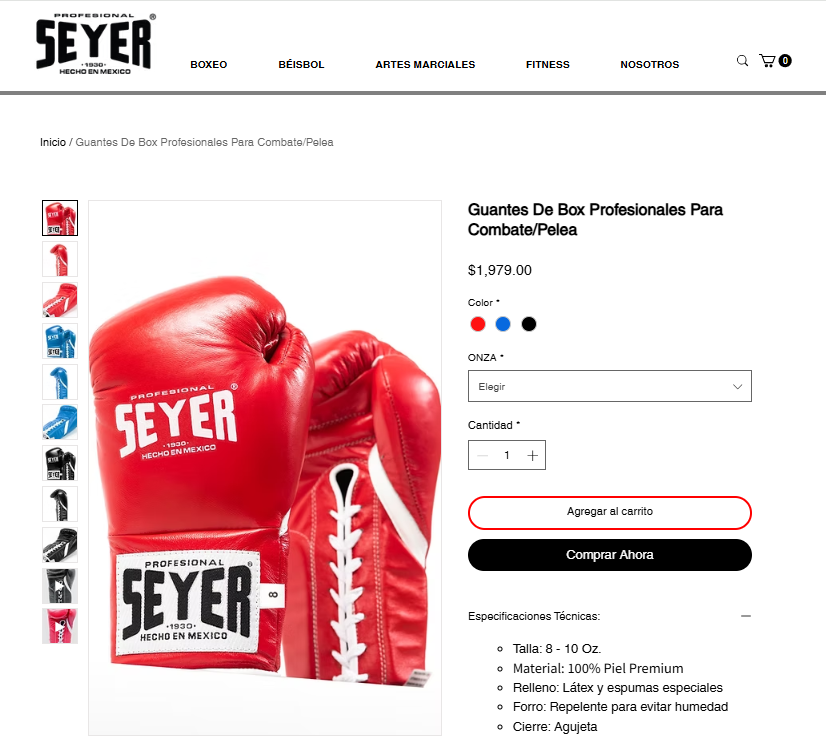The image size is (826, 740).
Task: Collapse Especificaciones Técnicas with minus icon
Action: coord(745,616)
